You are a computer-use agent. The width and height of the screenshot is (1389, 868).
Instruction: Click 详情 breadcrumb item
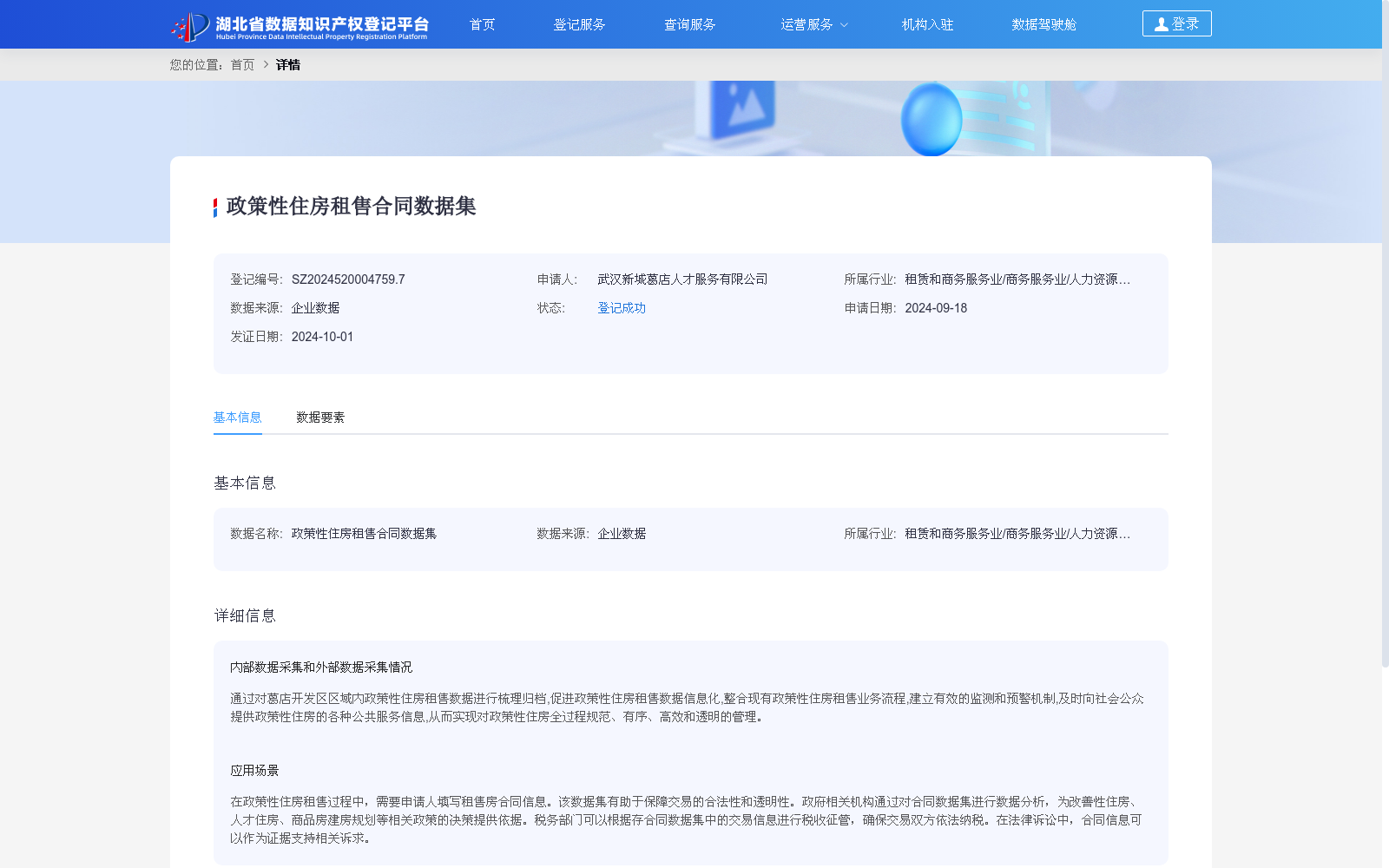pos(288,65)
